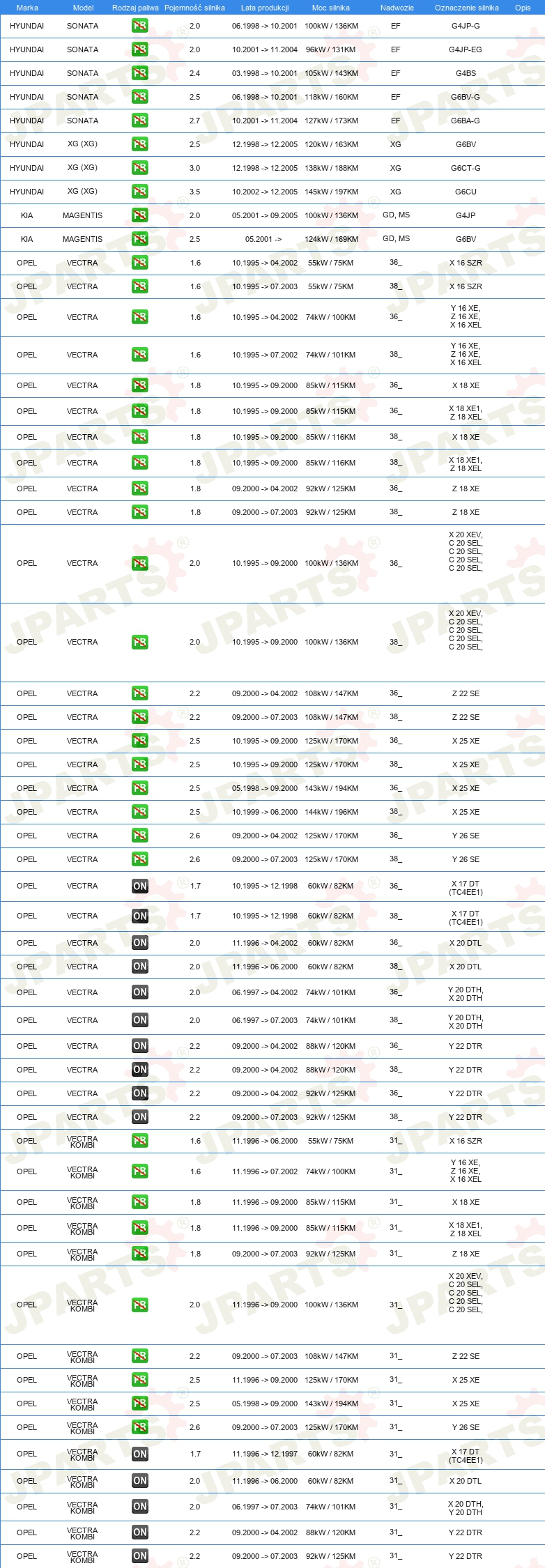The width and height of the screenshot is (545, 1568).
Task: Click the power value 127kW / 173KM
Action: point(331,121)
